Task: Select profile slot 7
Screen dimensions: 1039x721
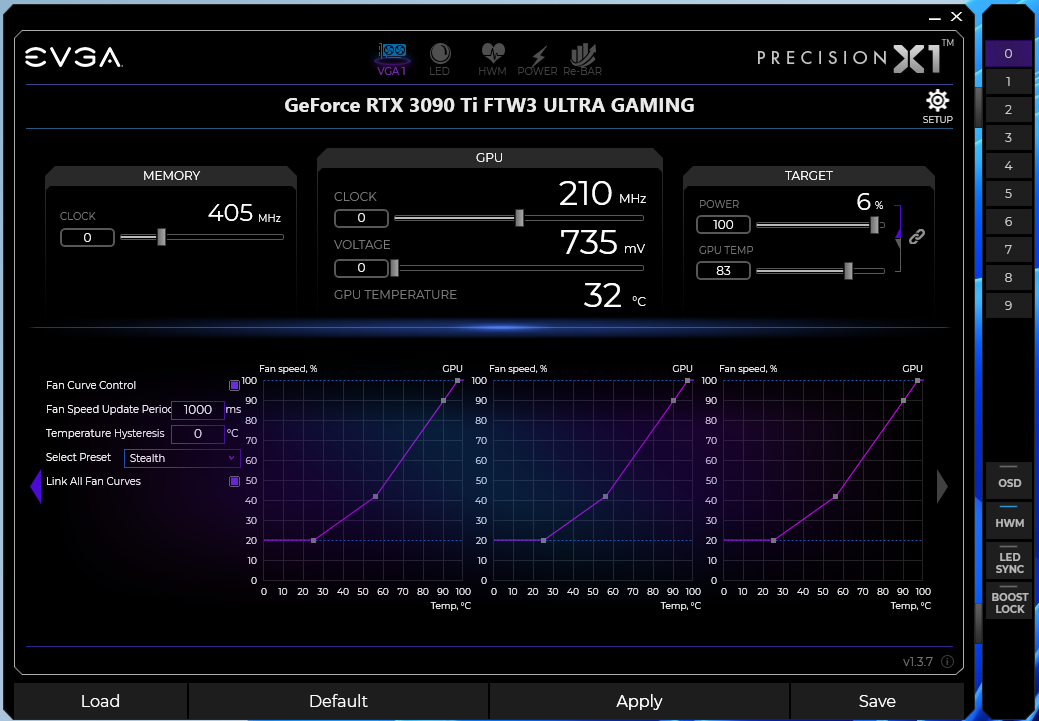Action: coord(1008,249)
